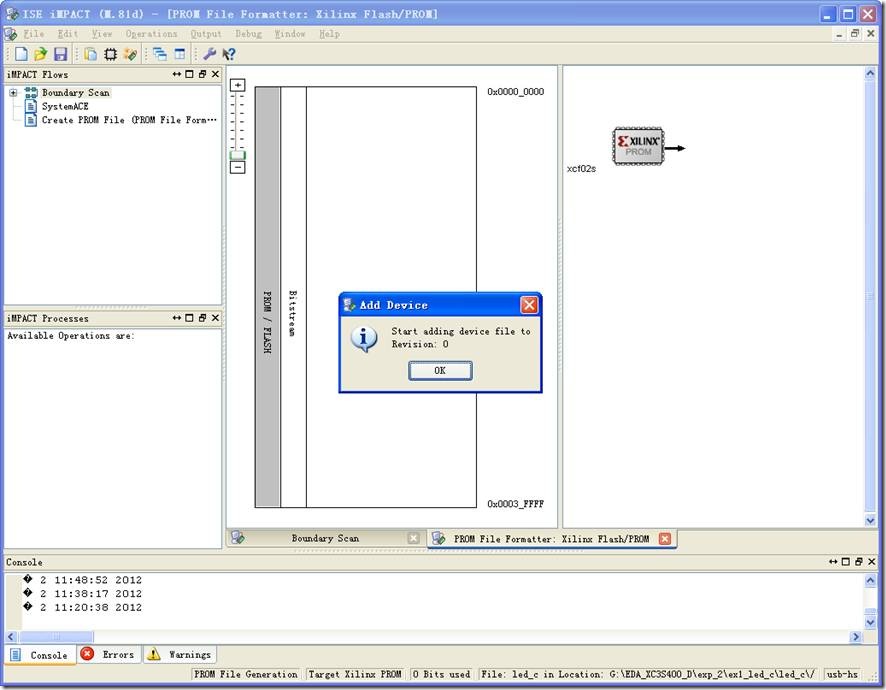Open the Operations menu
The image size is (886, 690).
tap(151, 34)
